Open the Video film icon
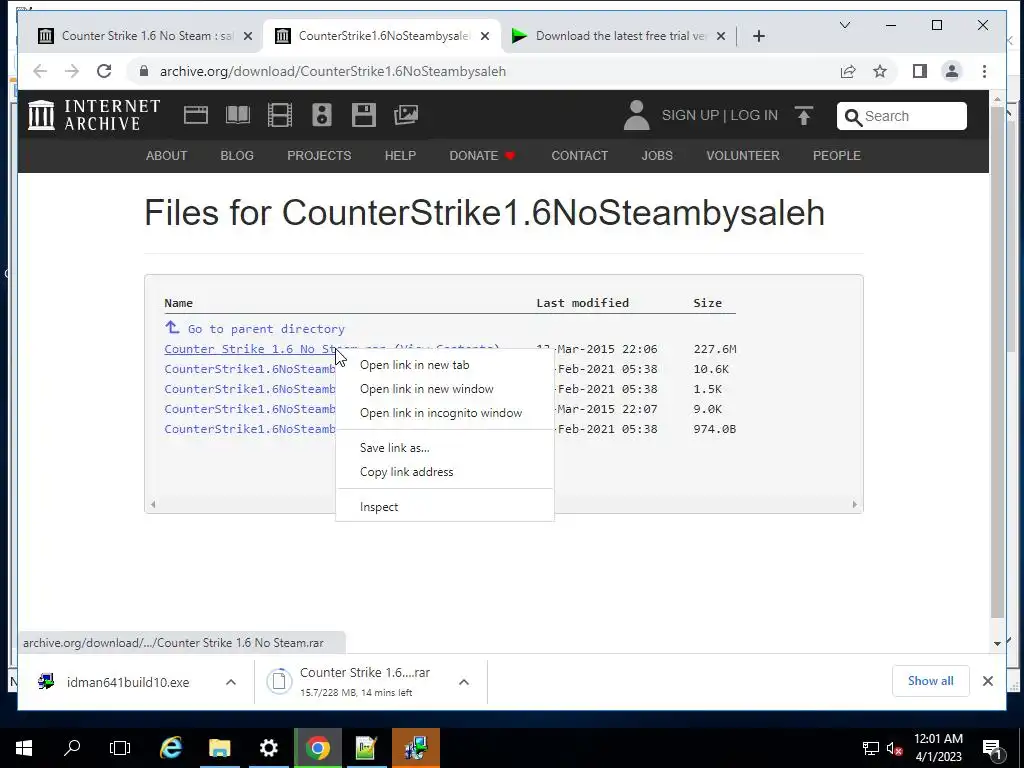The image size is (1024, 768). coord(280,115)
